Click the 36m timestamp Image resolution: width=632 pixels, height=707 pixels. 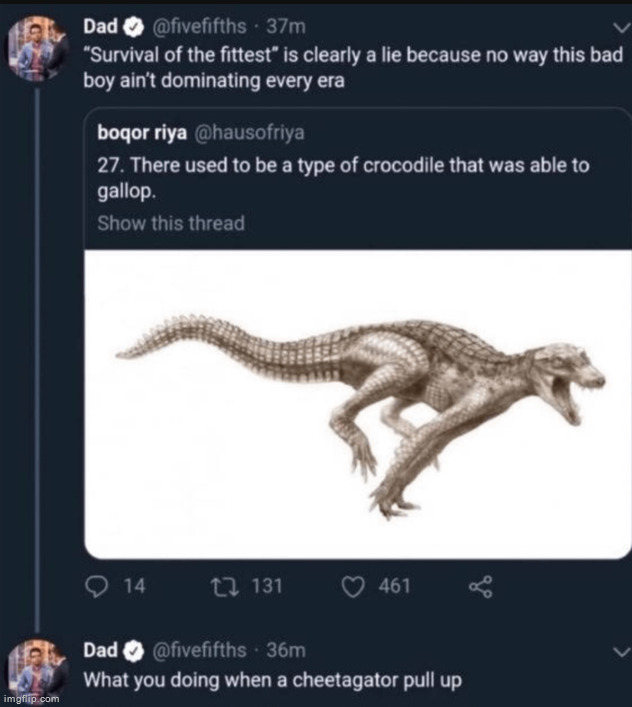click(286, 650)
